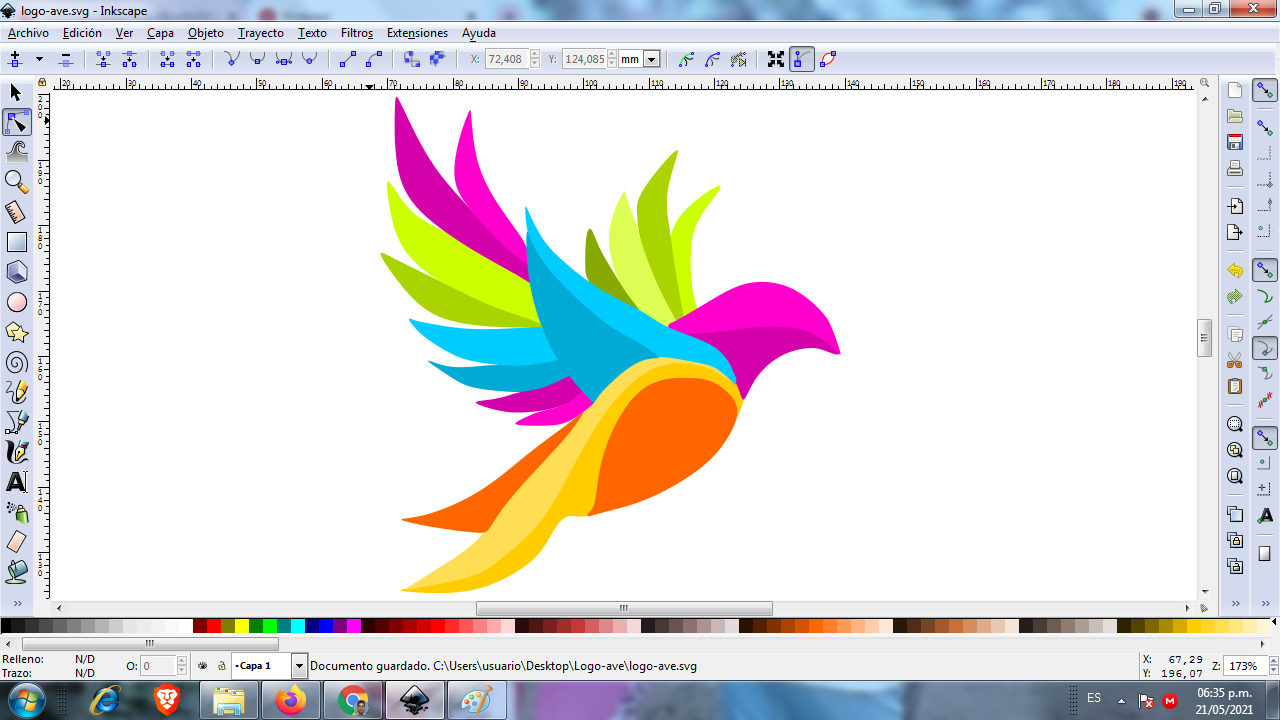Screen dimensions: 1280x720
Task: Select the Tweak tool
Action: click(x=16, y=152)
